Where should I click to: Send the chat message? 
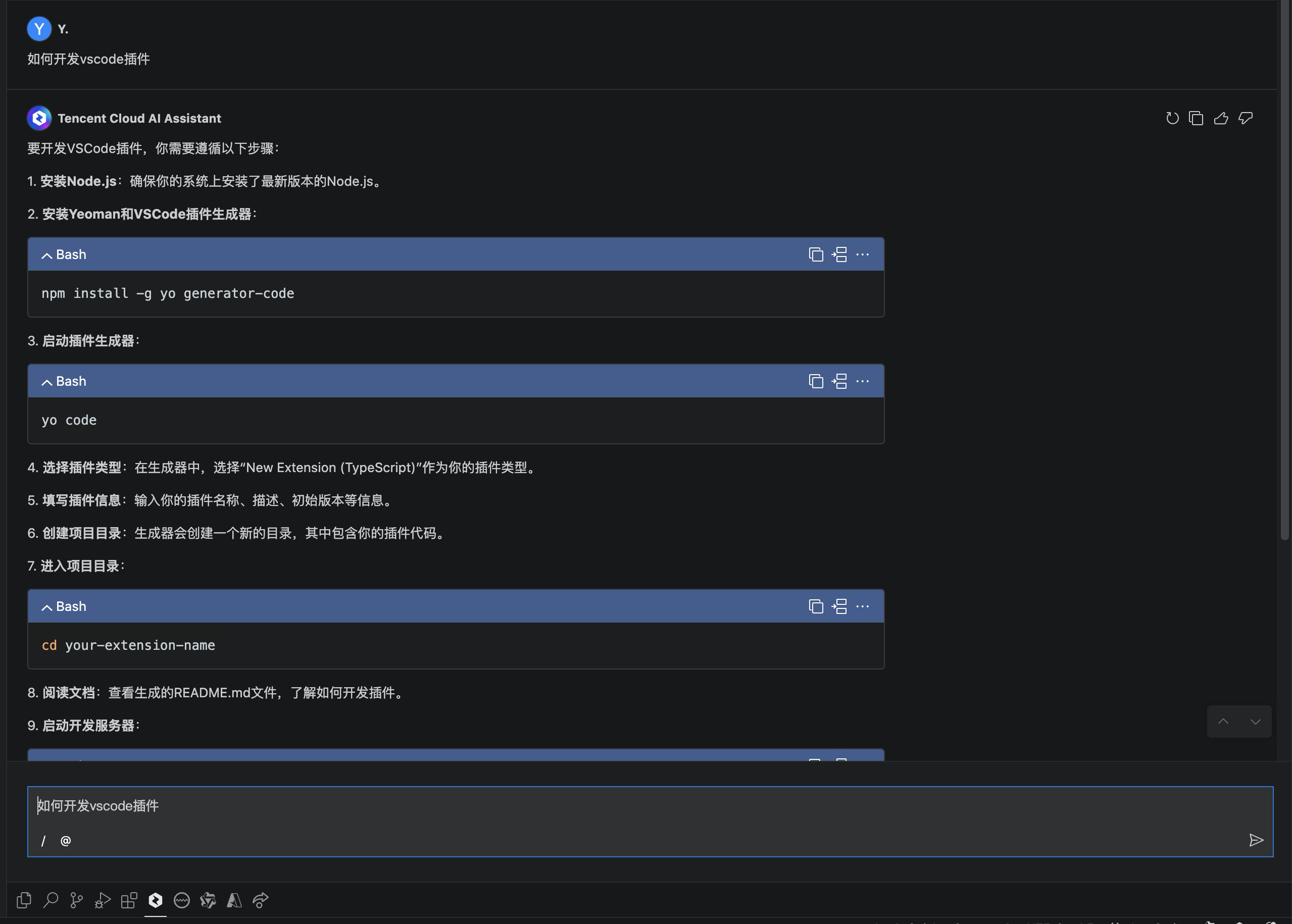[1256, 840]
